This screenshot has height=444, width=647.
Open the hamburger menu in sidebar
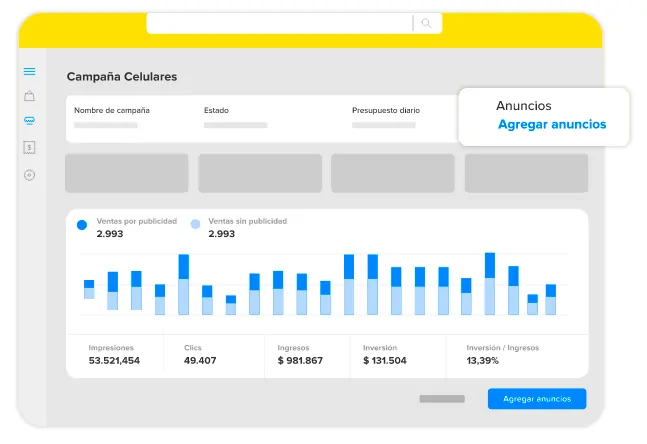(x=29, y=71)
